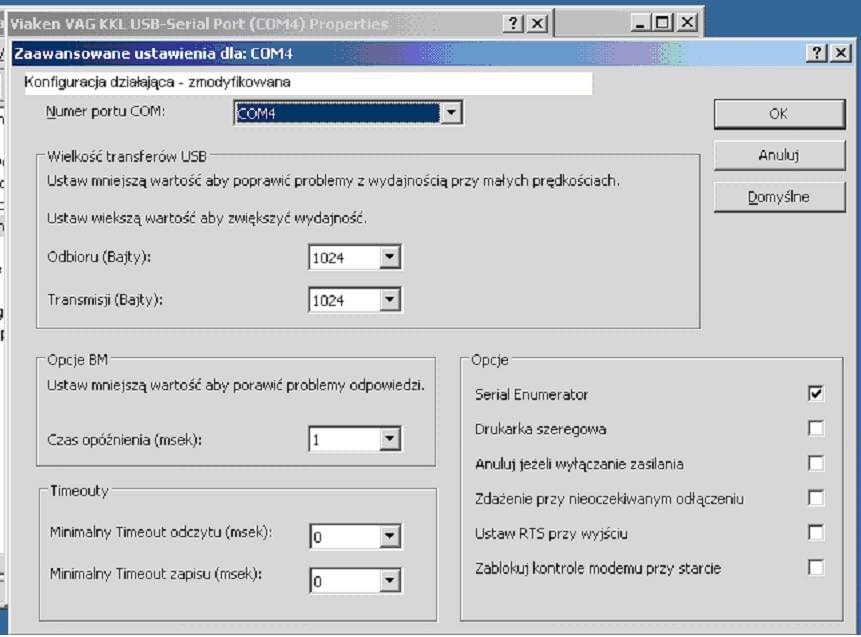Click the Odbioru value field showing 1024

[x=344, y=257]
